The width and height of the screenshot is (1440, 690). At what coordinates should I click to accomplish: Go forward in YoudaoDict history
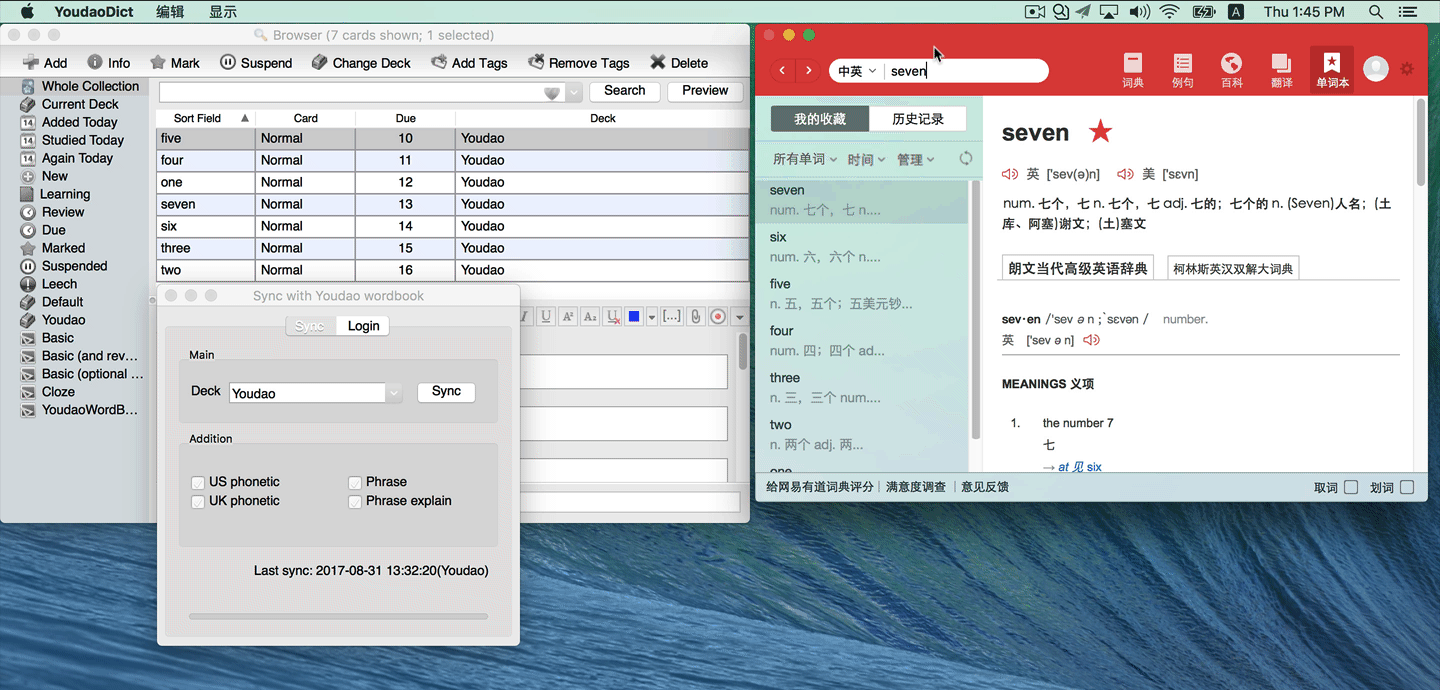point(808,71)
